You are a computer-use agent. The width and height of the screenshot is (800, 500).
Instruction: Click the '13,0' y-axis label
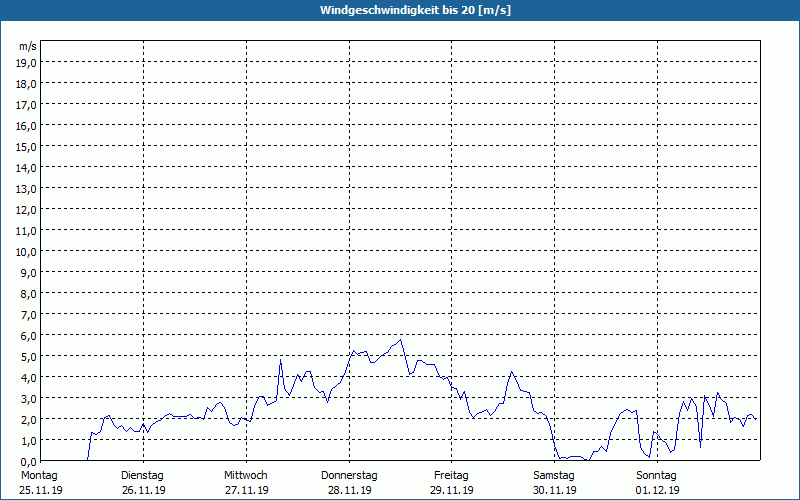click(27, 189)
